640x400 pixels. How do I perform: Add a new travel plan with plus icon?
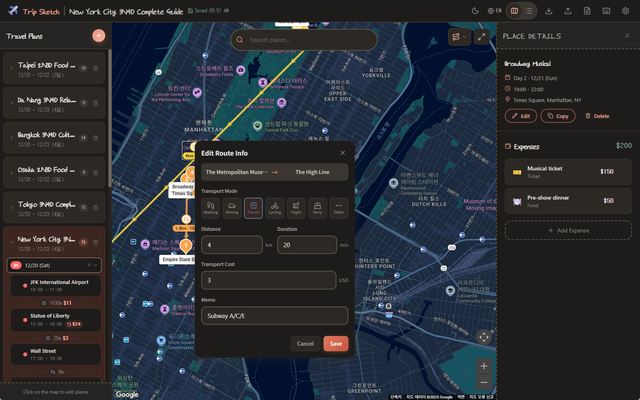[x=98, y=36]
